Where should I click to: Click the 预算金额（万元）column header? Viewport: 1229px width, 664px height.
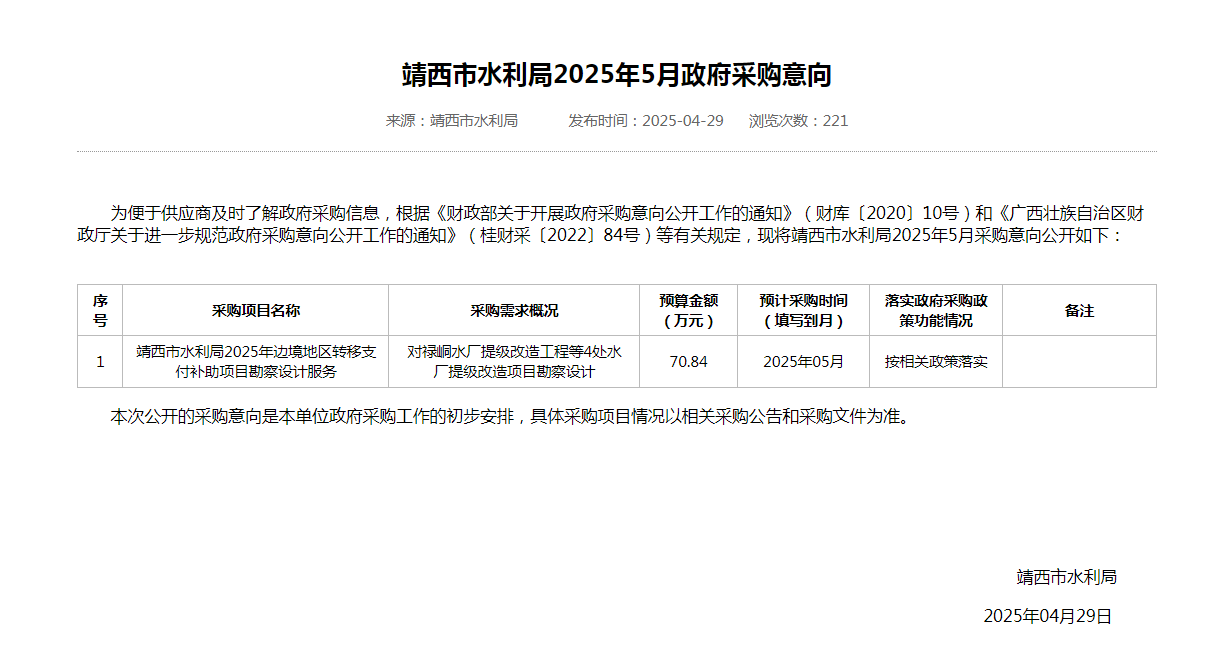click(688, 310)
